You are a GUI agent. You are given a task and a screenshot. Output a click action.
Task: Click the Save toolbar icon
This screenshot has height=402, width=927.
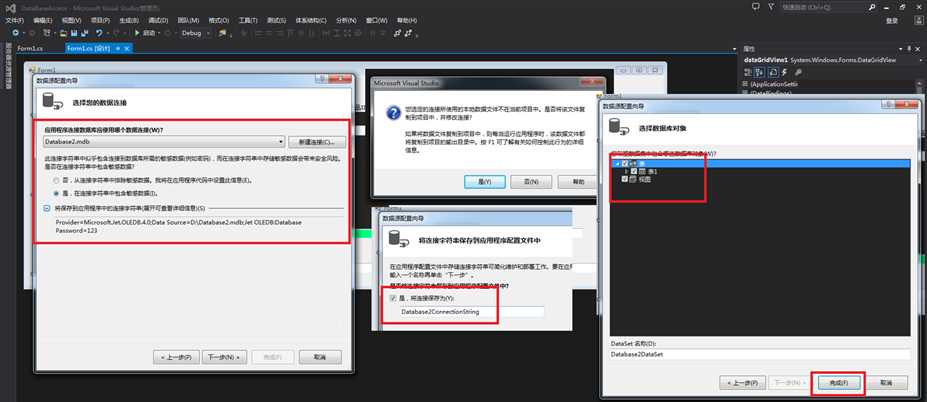tap(74, 33)
